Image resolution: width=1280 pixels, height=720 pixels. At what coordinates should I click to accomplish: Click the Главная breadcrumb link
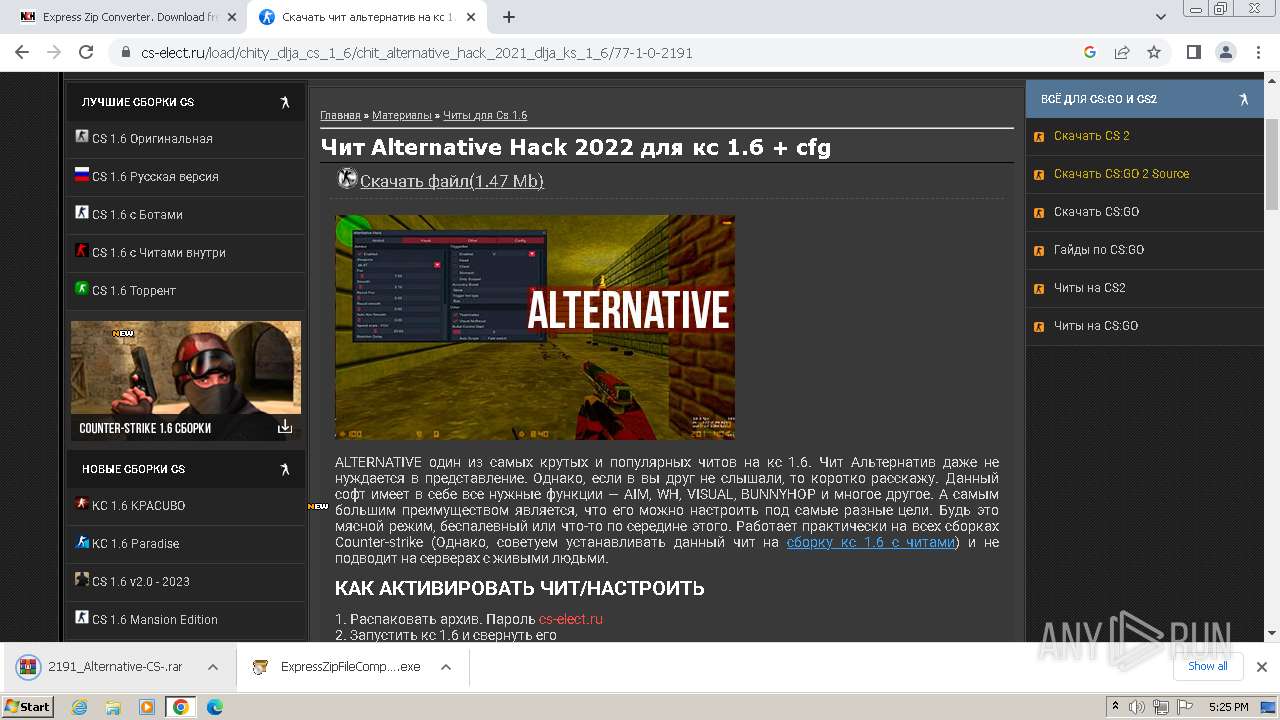tap(340, 116)
